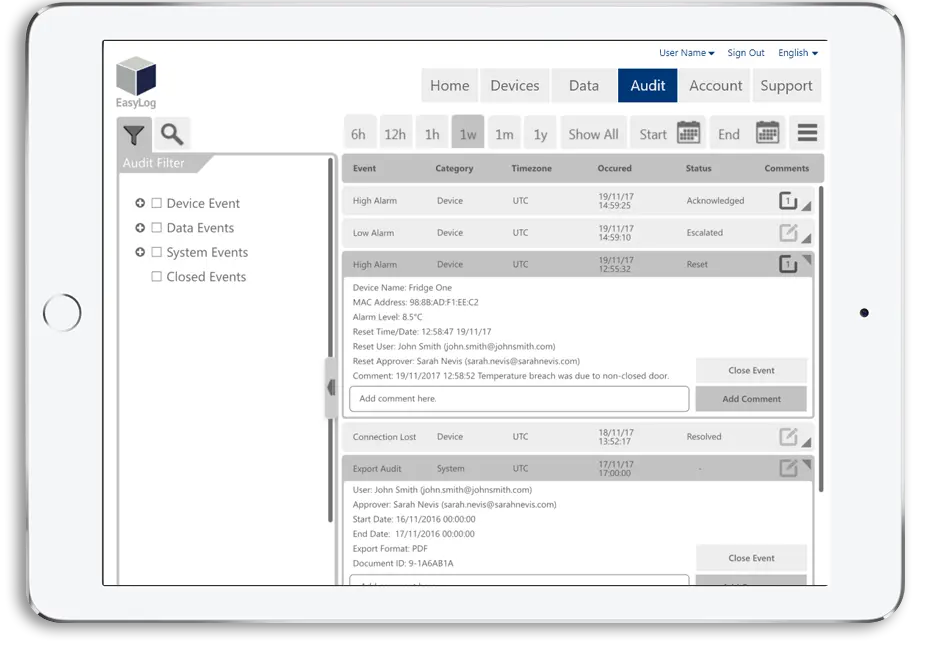Select the filter funnel icon

pyautogui.click(x=134, y=132)
